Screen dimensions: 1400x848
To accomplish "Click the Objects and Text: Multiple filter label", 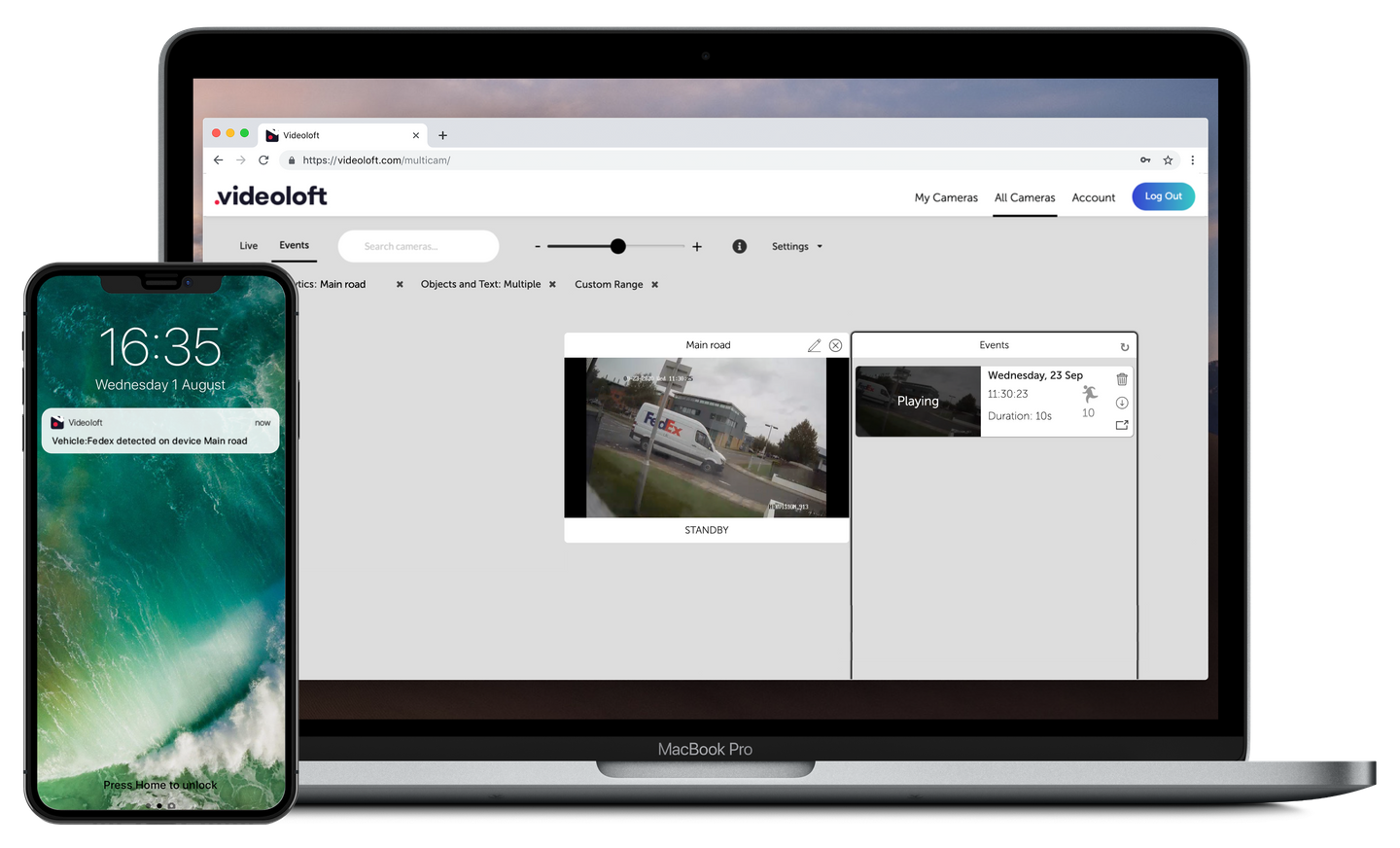I will (x=480, y=285).
